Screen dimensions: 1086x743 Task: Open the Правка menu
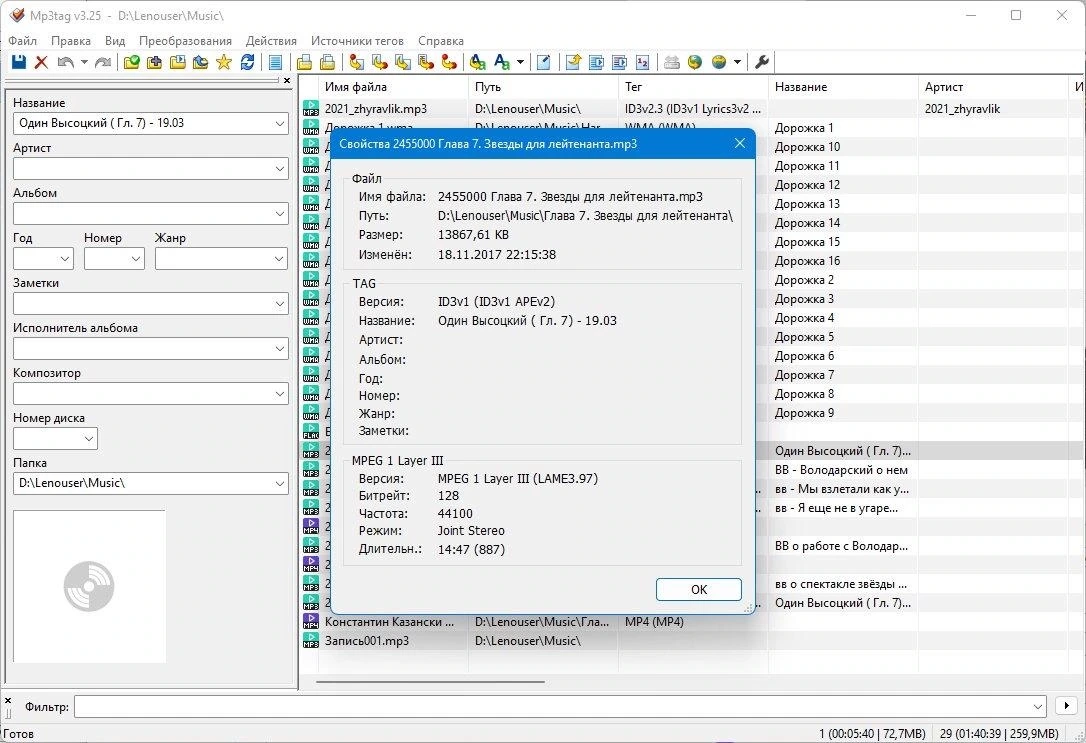pos(71,41)
